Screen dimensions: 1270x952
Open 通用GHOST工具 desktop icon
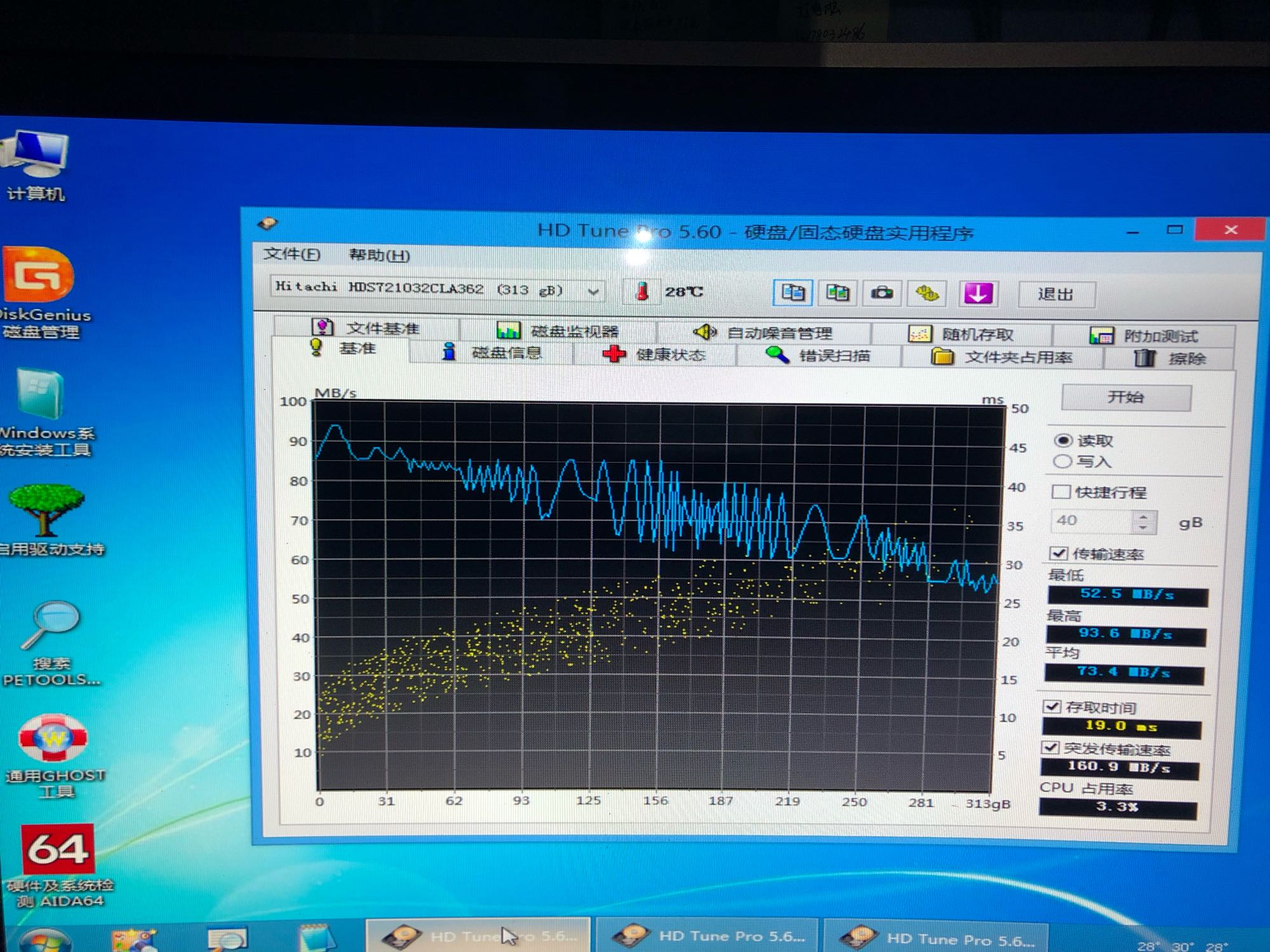(x=54, y=757)
